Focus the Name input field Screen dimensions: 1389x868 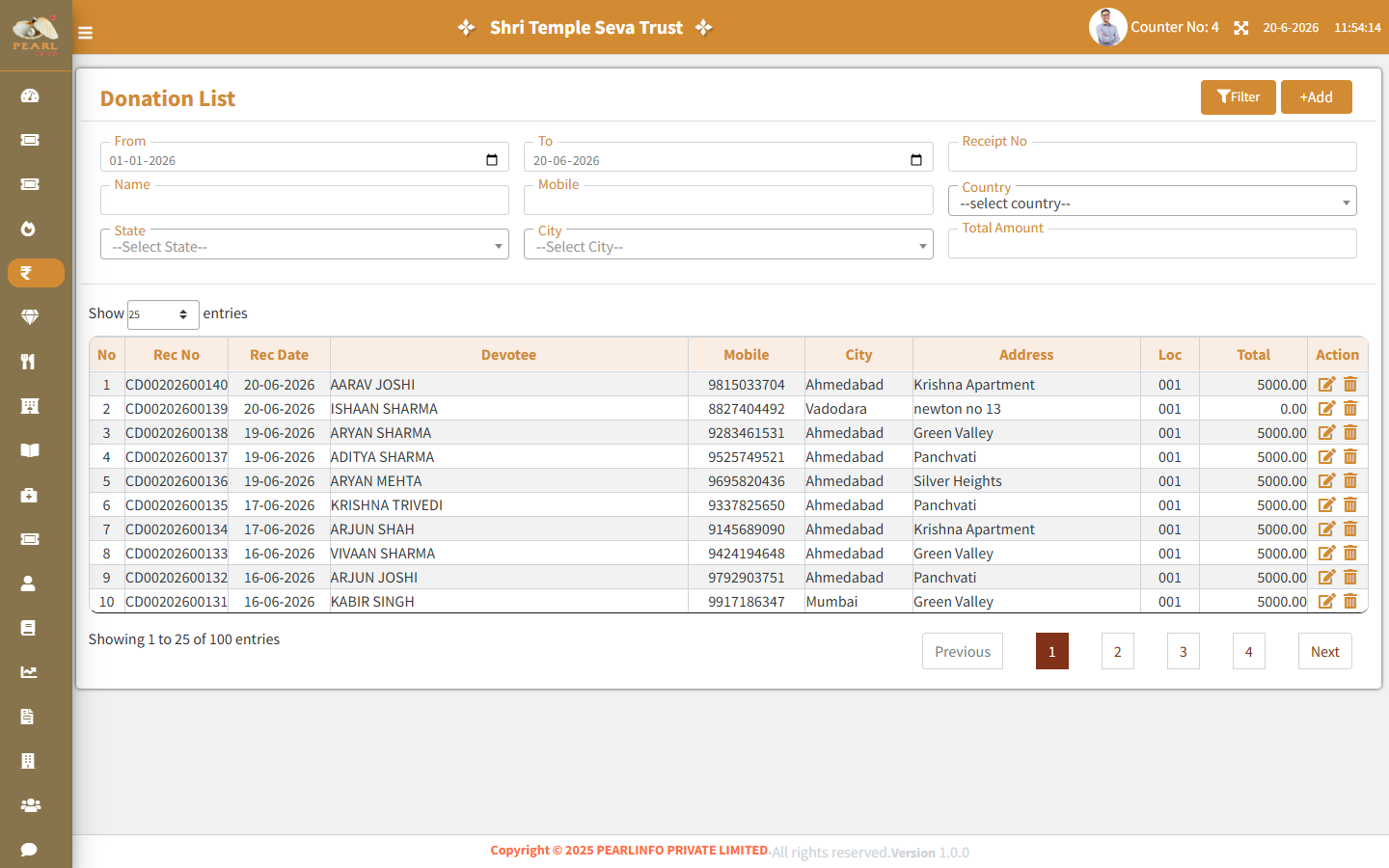tap(305, 201)
